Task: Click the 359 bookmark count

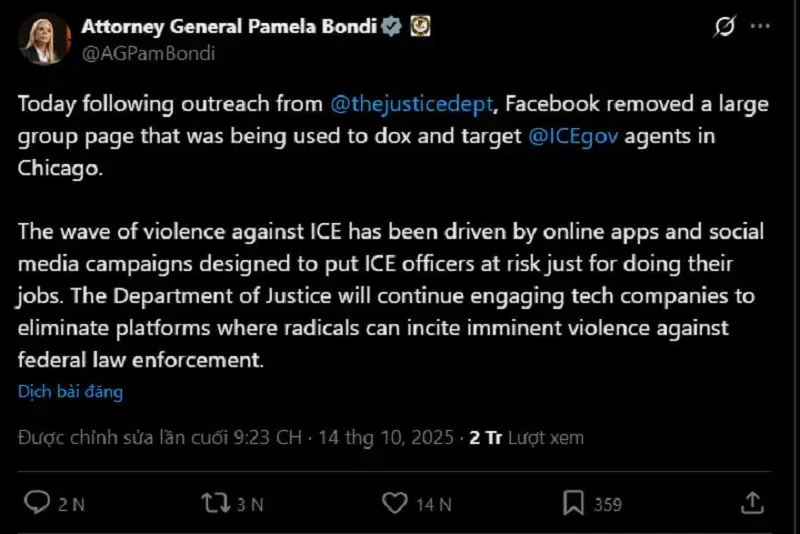Action: tap(608, 504)
